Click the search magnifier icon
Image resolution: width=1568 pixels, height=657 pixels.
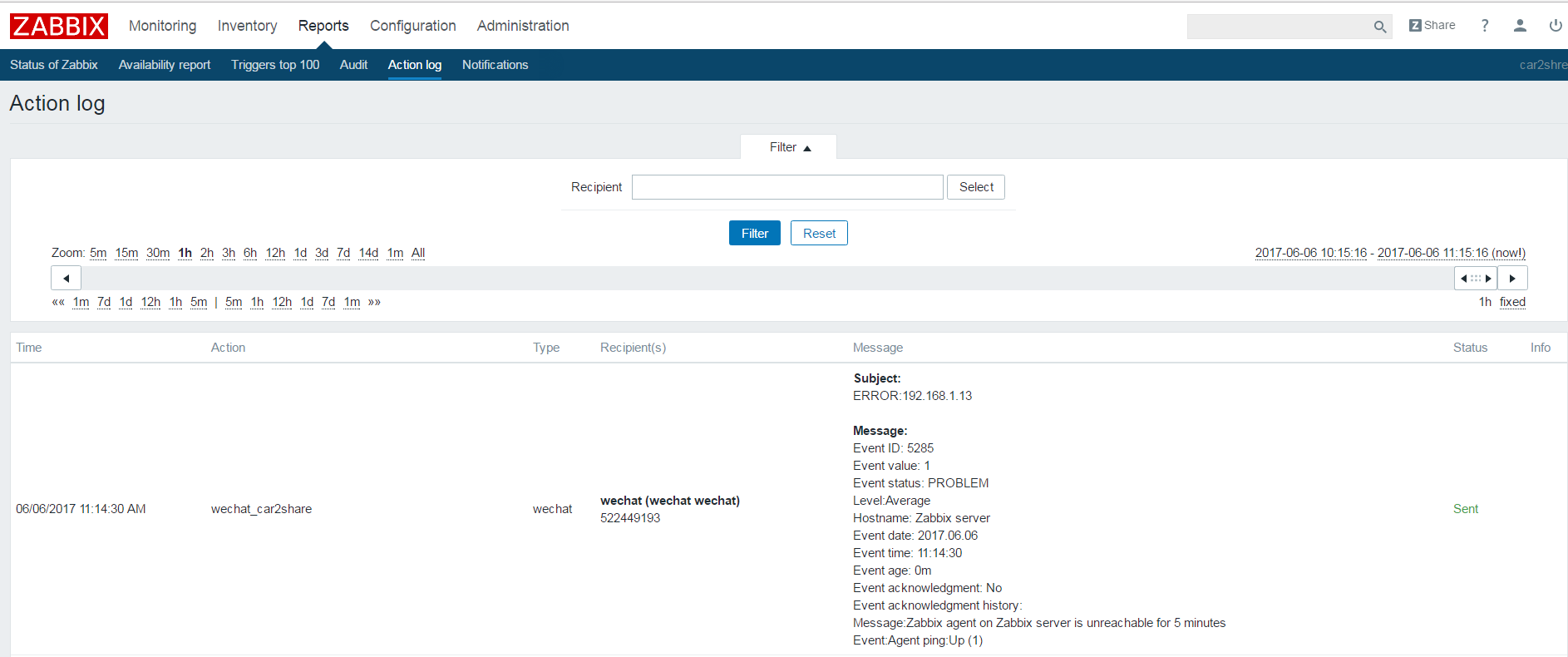click(x=1379, y=27)
